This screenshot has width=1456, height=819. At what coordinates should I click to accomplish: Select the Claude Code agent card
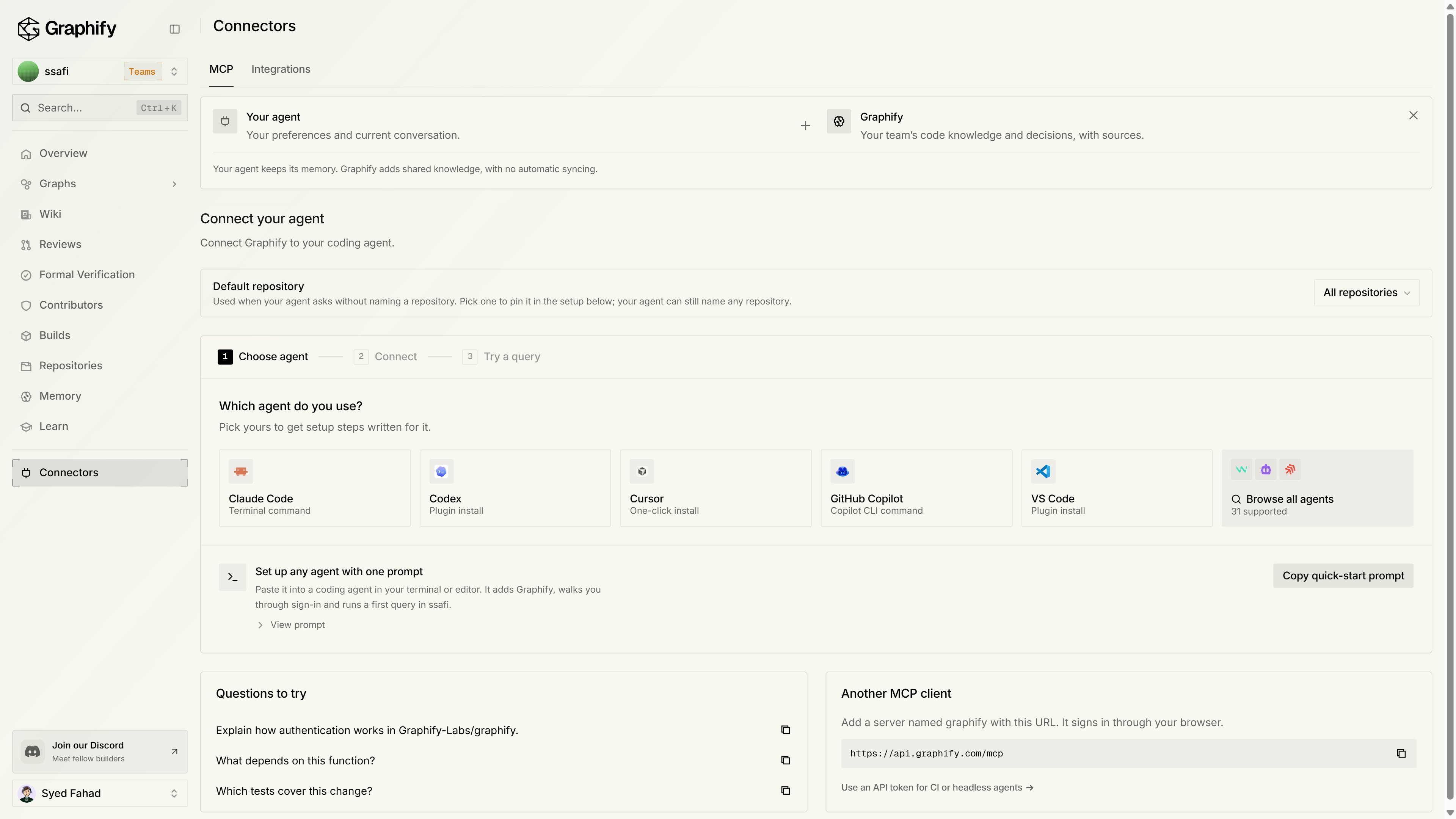click(x=314, y=488)
